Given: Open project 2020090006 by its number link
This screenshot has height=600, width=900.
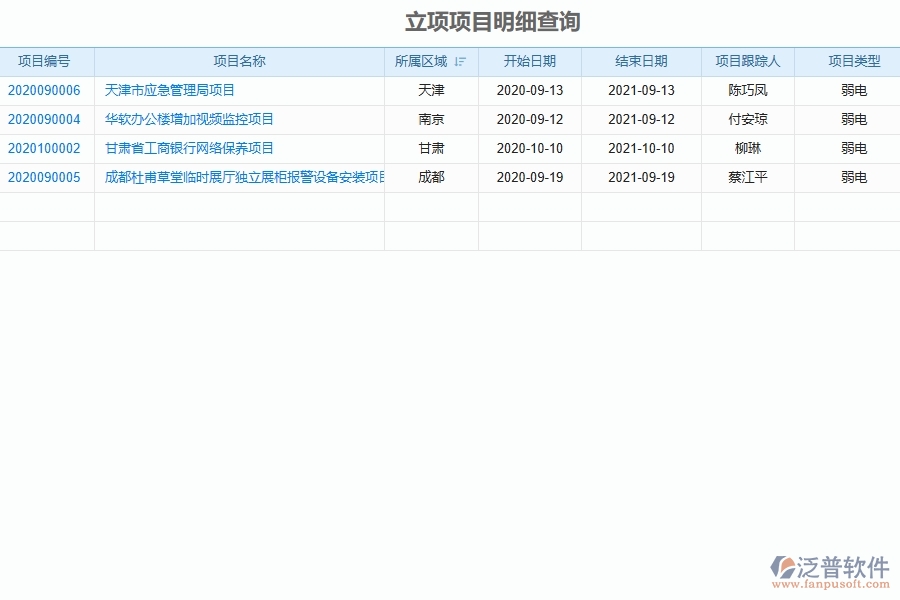Looking at the screenshot, I should click(x=46, y=90).
